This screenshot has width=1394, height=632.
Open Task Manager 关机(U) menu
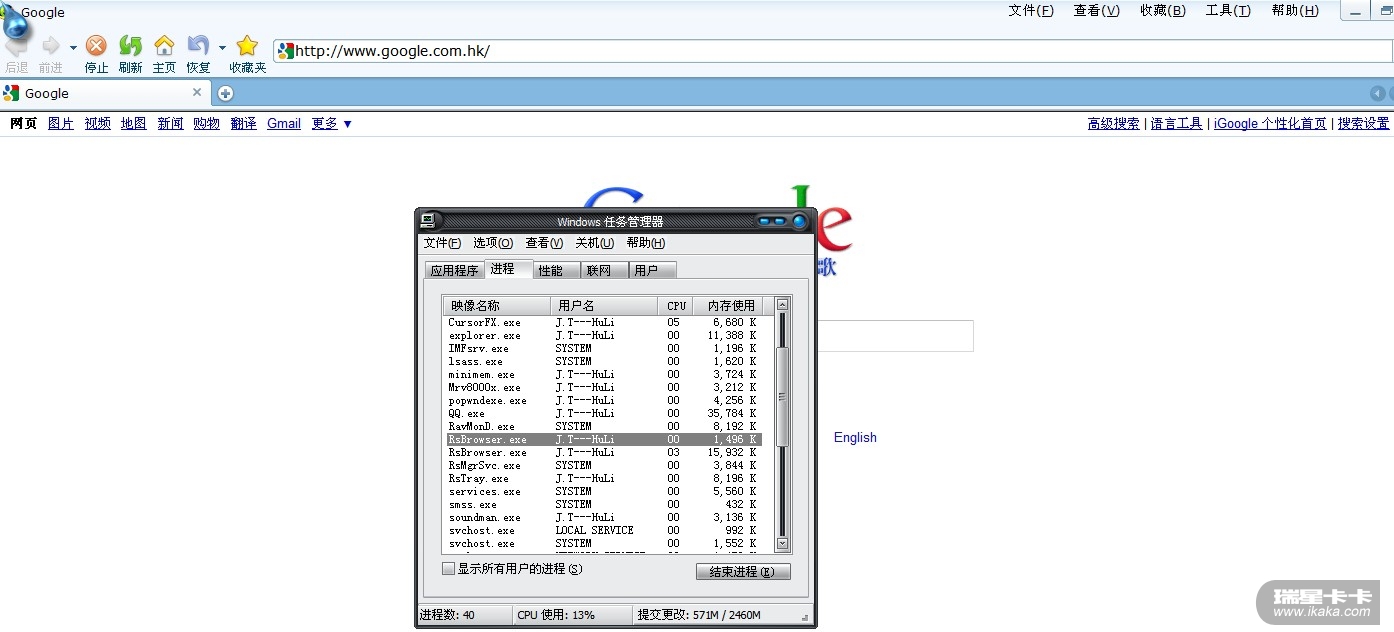pyautogui.click(x=594, y=243)
